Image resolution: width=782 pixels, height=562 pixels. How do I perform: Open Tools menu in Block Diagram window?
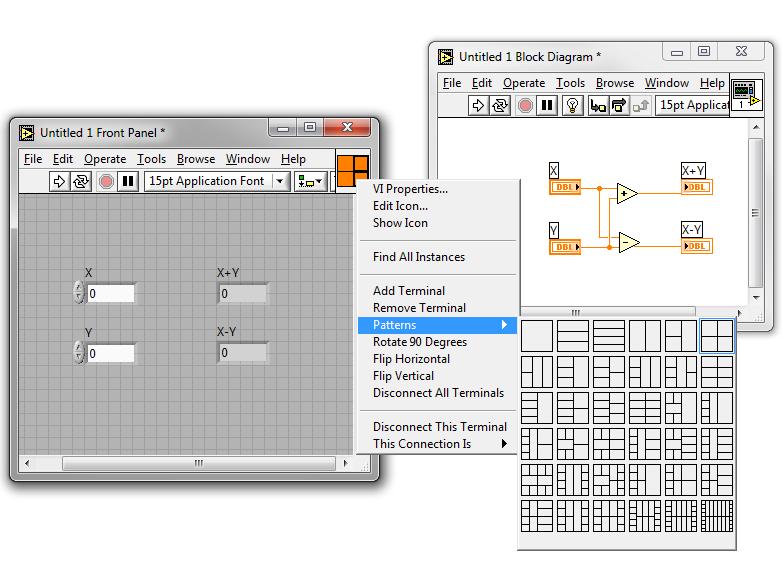[x=570, y=83]
